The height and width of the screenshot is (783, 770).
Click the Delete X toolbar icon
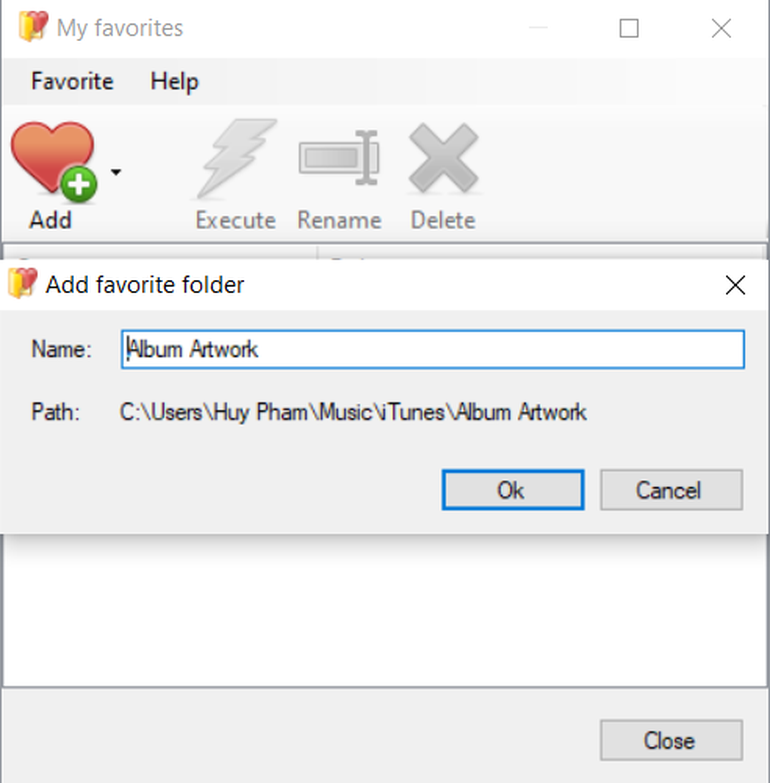tap(443, 158)
